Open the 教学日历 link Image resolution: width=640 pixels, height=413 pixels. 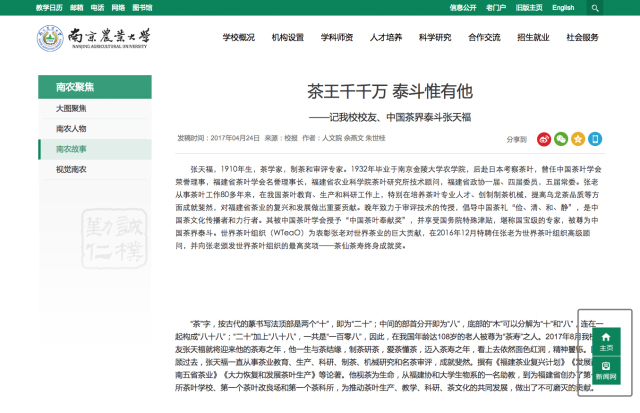point(49,7)
